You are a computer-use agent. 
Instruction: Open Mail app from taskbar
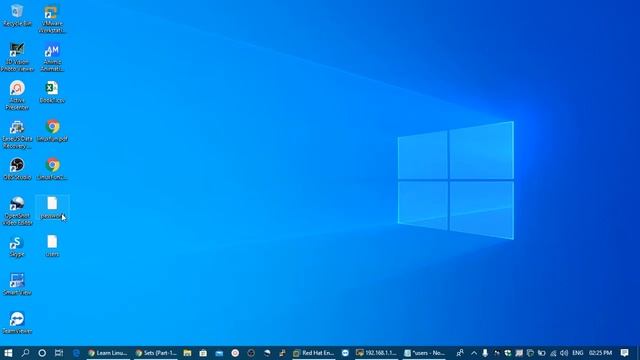click(219, 353)
